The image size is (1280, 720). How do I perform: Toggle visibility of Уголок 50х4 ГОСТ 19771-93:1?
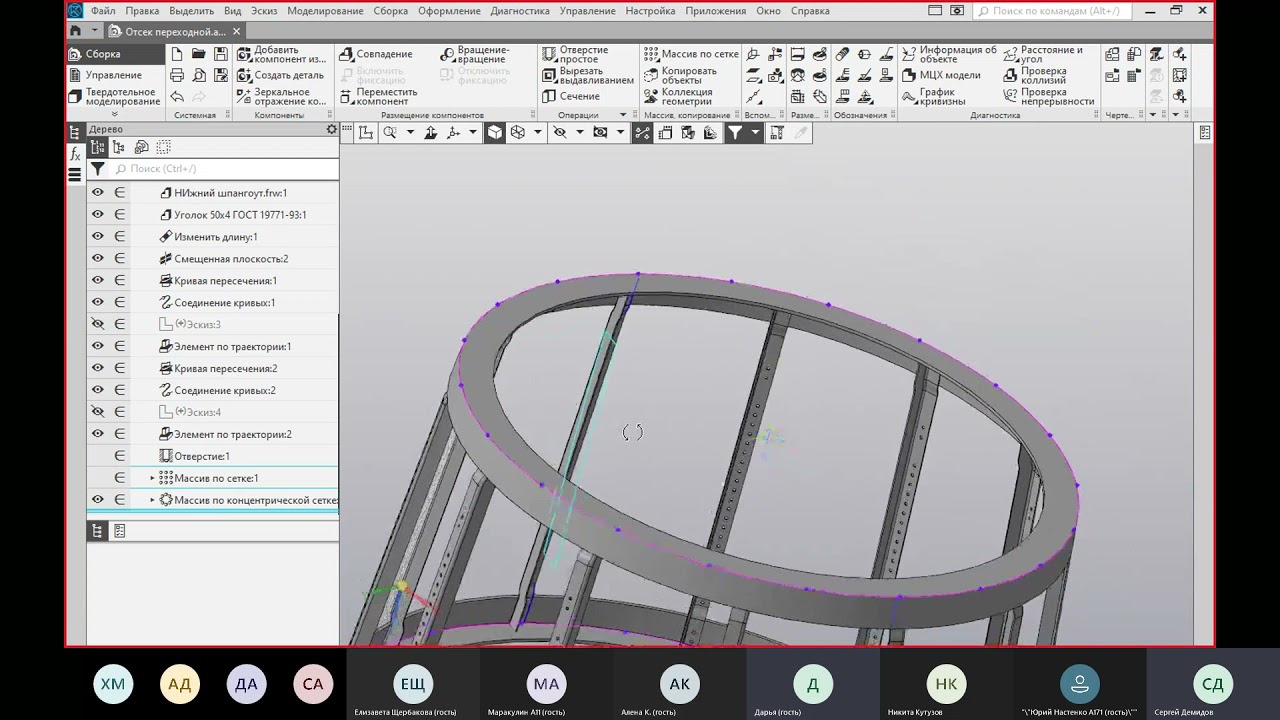tap(98, 215)
